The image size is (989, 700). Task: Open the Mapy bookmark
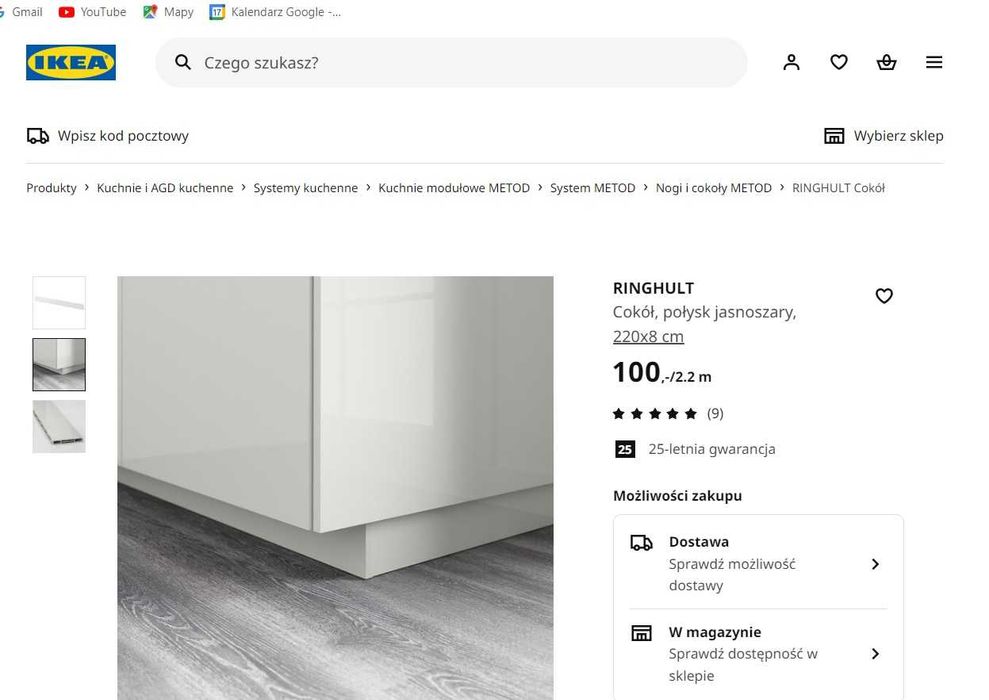pyautogui.click(x=168, y=12)
